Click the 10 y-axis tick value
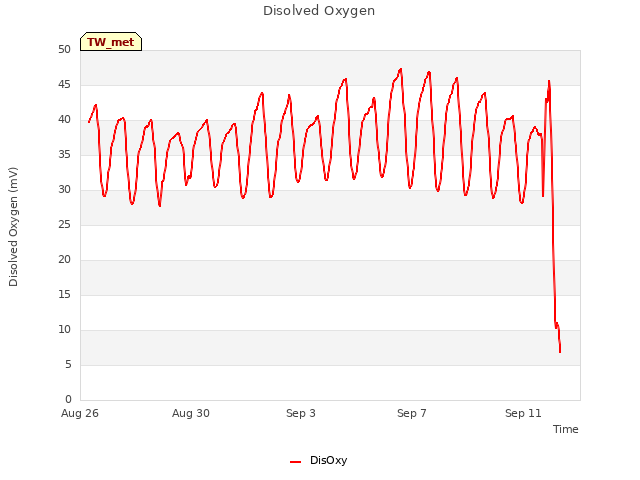The width and height of the screenshot is (640, 480). (x=64, y=330)
